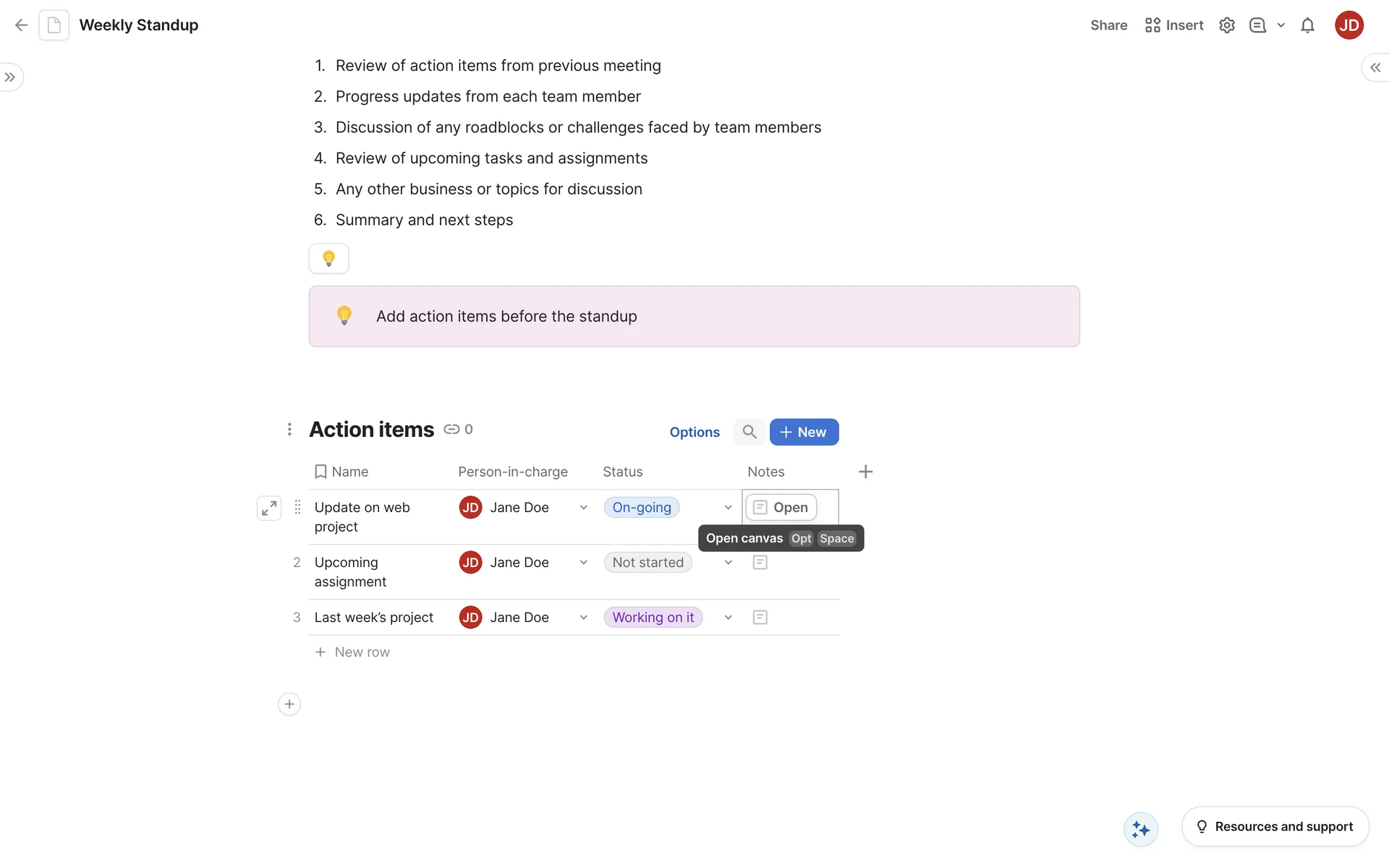Add a new column to the table

click(865, 472)
